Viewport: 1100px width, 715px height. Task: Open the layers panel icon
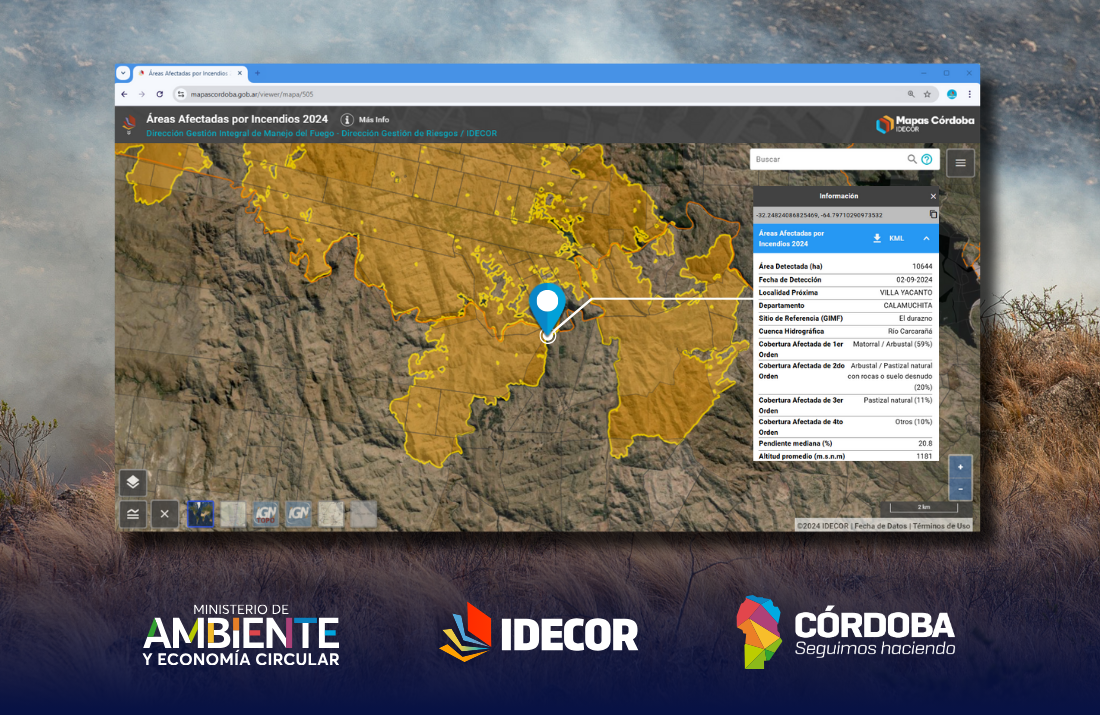click(133, 483)
